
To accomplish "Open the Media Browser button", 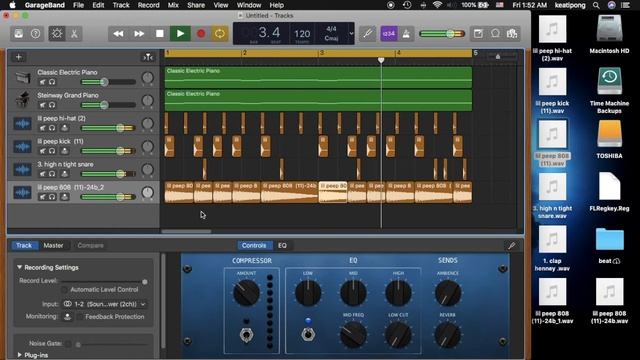I will coord(512,33).
